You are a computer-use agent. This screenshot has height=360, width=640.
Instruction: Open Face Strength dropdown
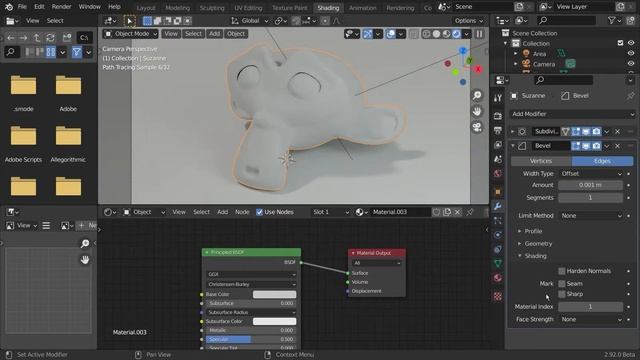click(x=591, y=319)
